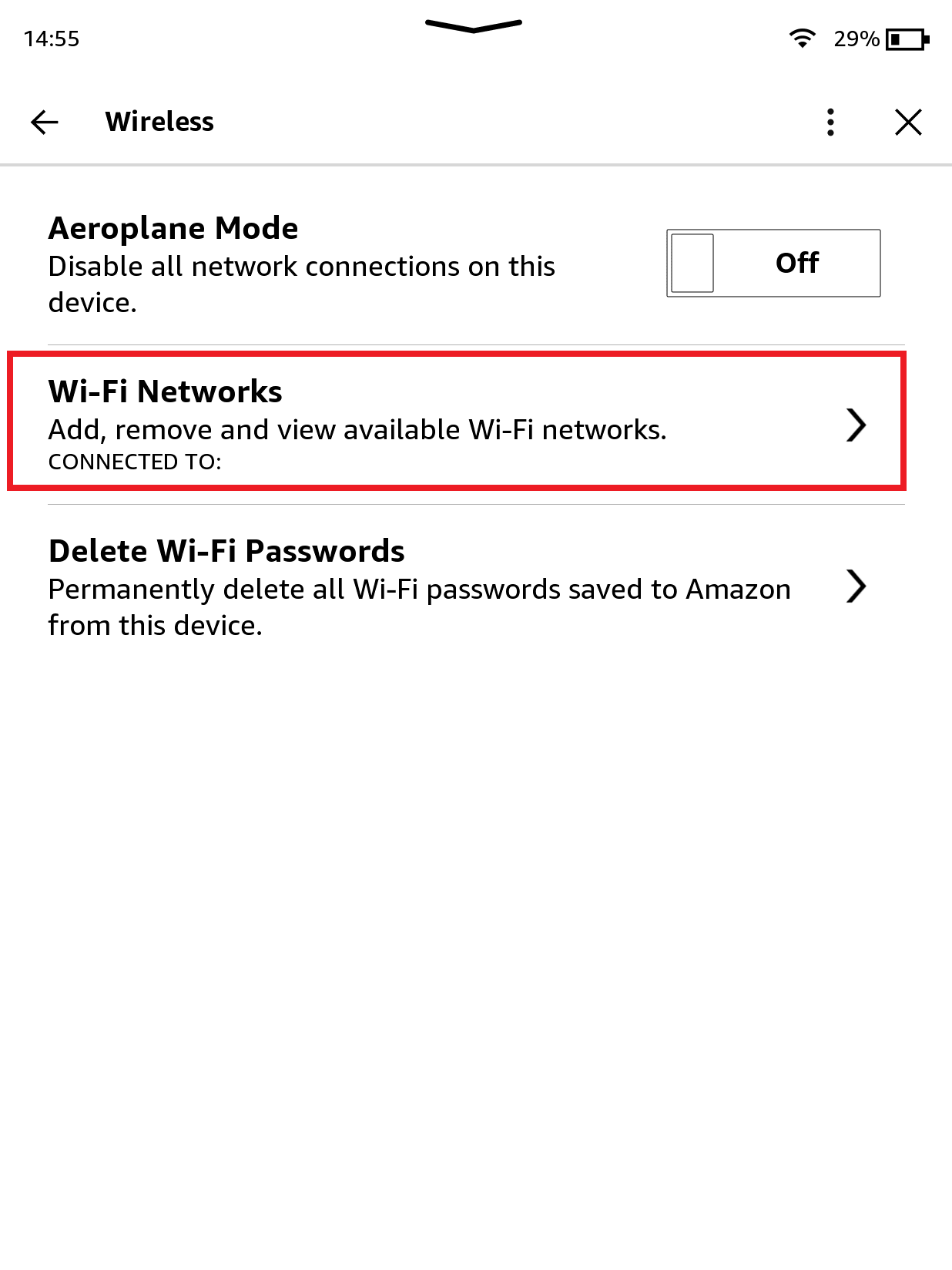Click the Wi-Fi status bar icon

pos(803,37)
